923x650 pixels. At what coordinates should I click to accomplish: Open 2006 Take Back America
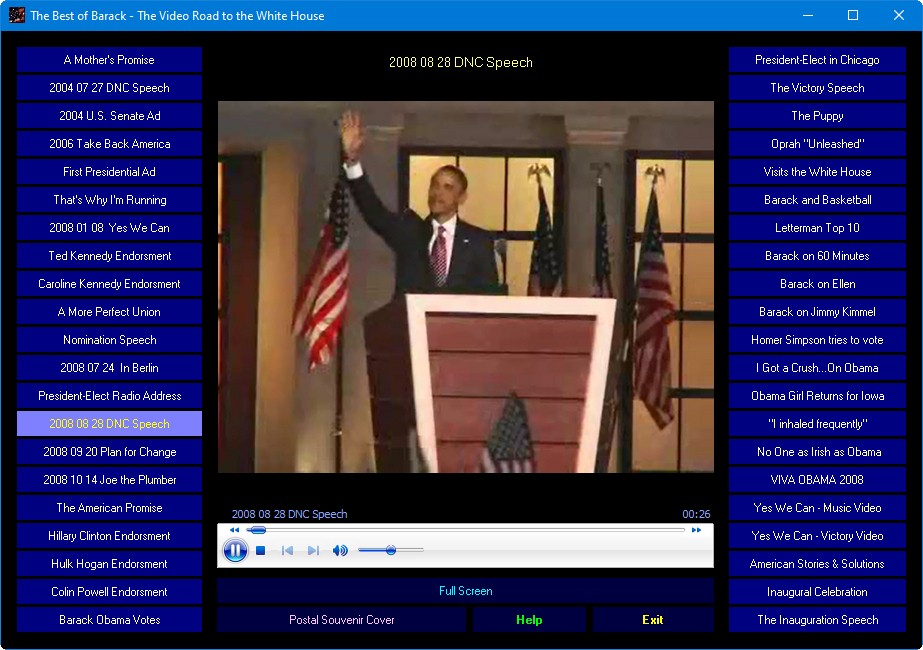tap(109, 144)
